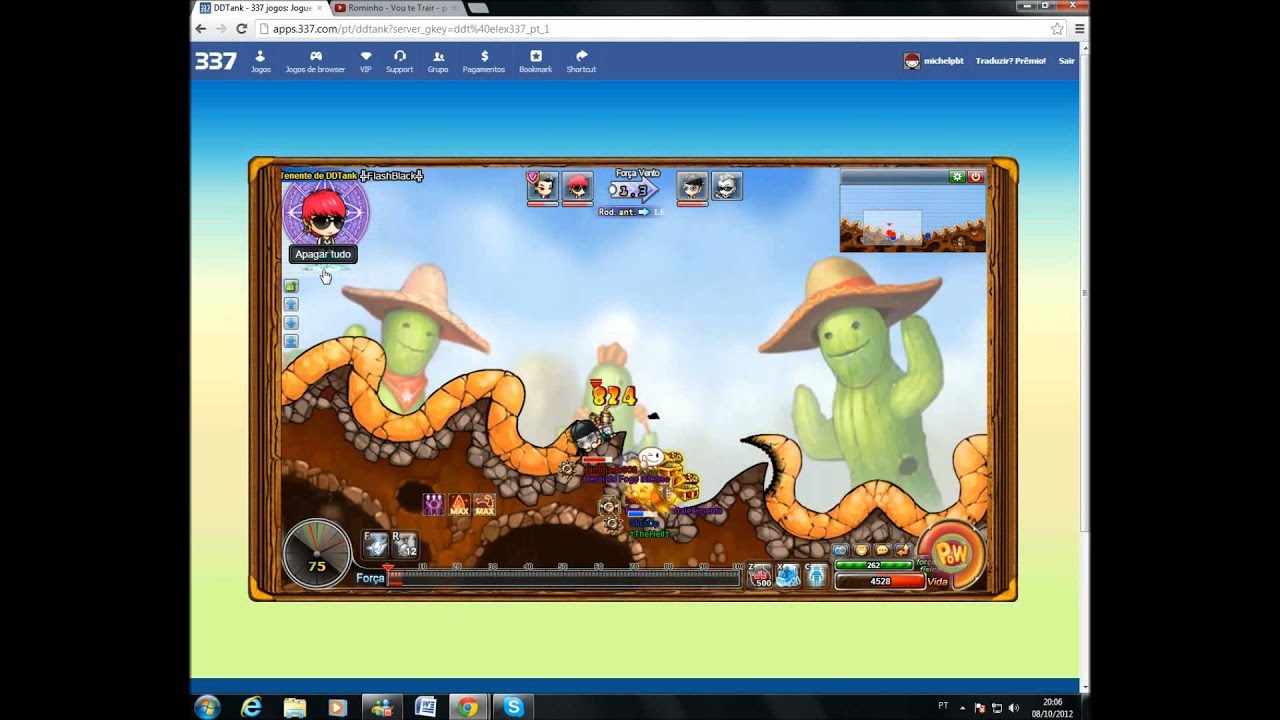Screen dimensions: 1280x720
Task: Reload the page with refresh icon
Action: click(x=241, y=29)
